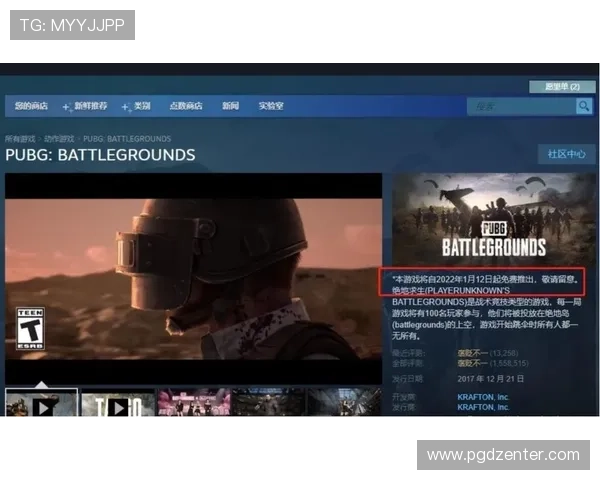The image size is (600, 480).
Task: Focus the store search field
Action: pos(522,106)
